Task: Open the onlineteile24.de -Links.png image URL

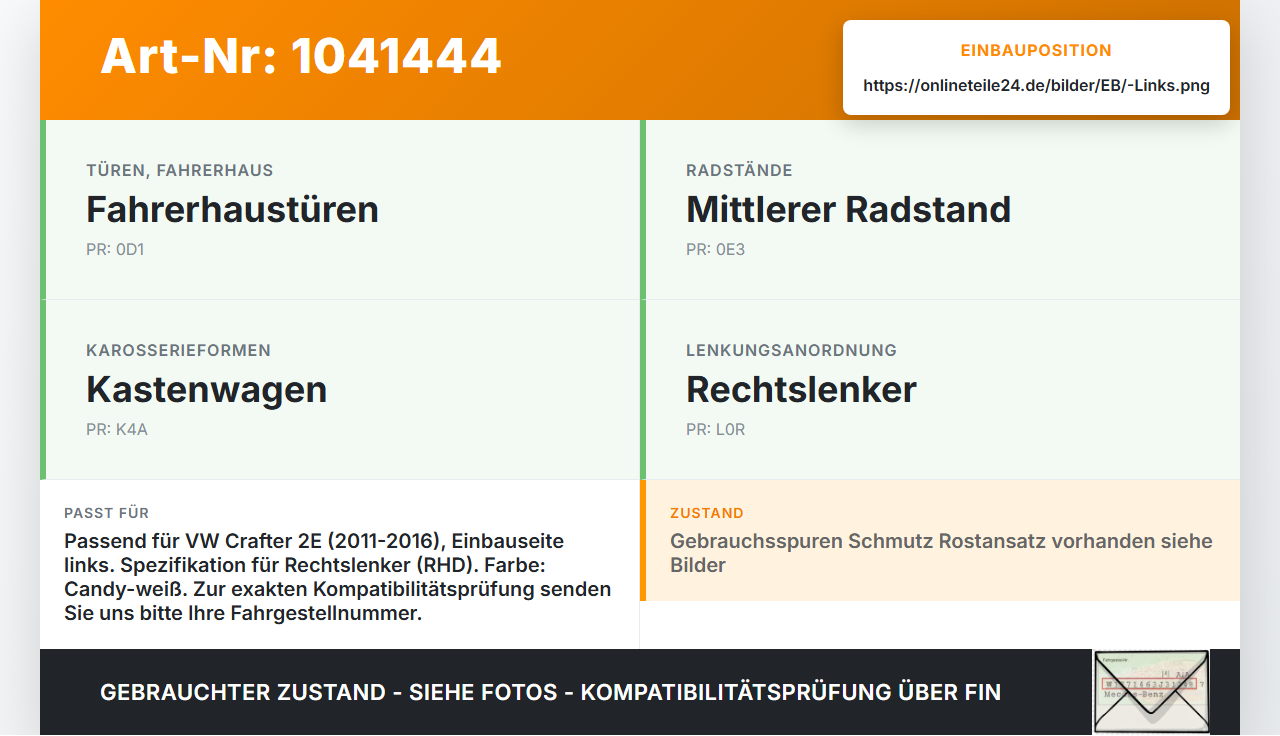Action: [1036, 86]
